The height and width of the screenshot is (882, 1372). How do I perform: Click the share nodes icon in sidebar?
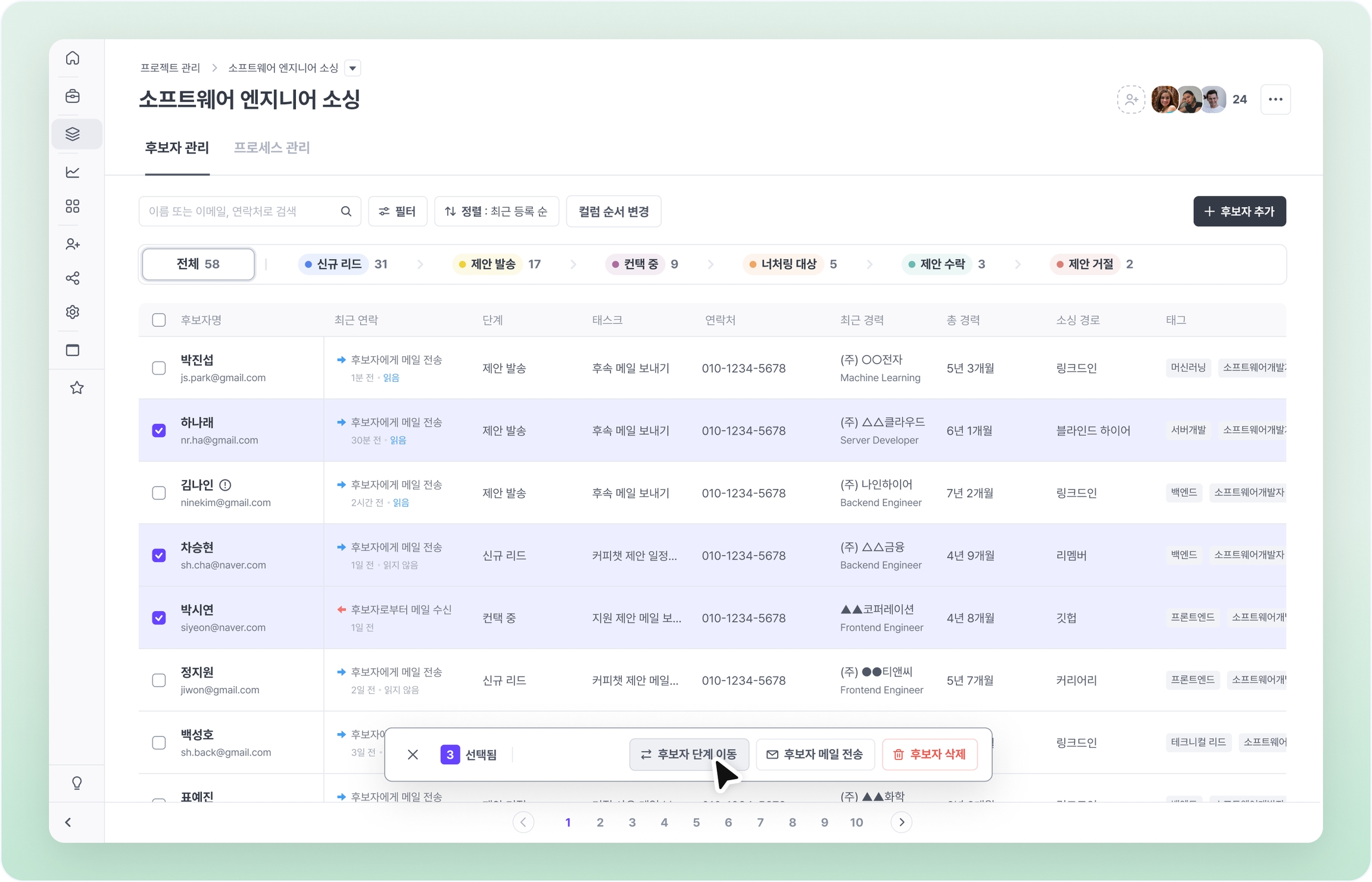point(73,278)
